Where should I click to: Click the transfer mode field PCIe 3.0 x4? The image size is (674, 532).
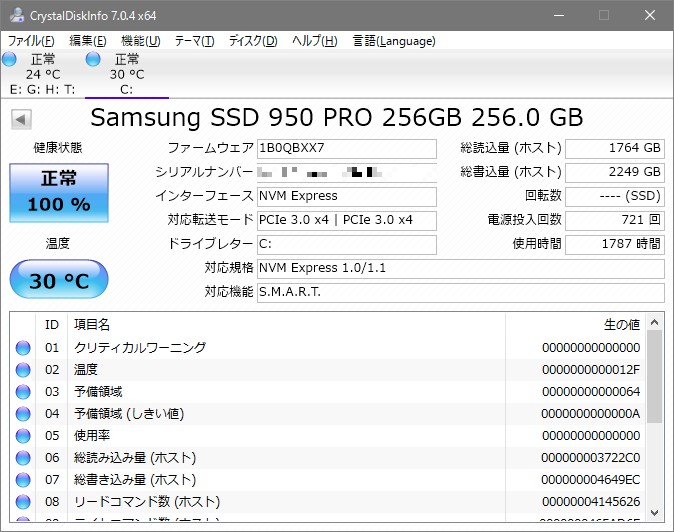pos(347,220)
